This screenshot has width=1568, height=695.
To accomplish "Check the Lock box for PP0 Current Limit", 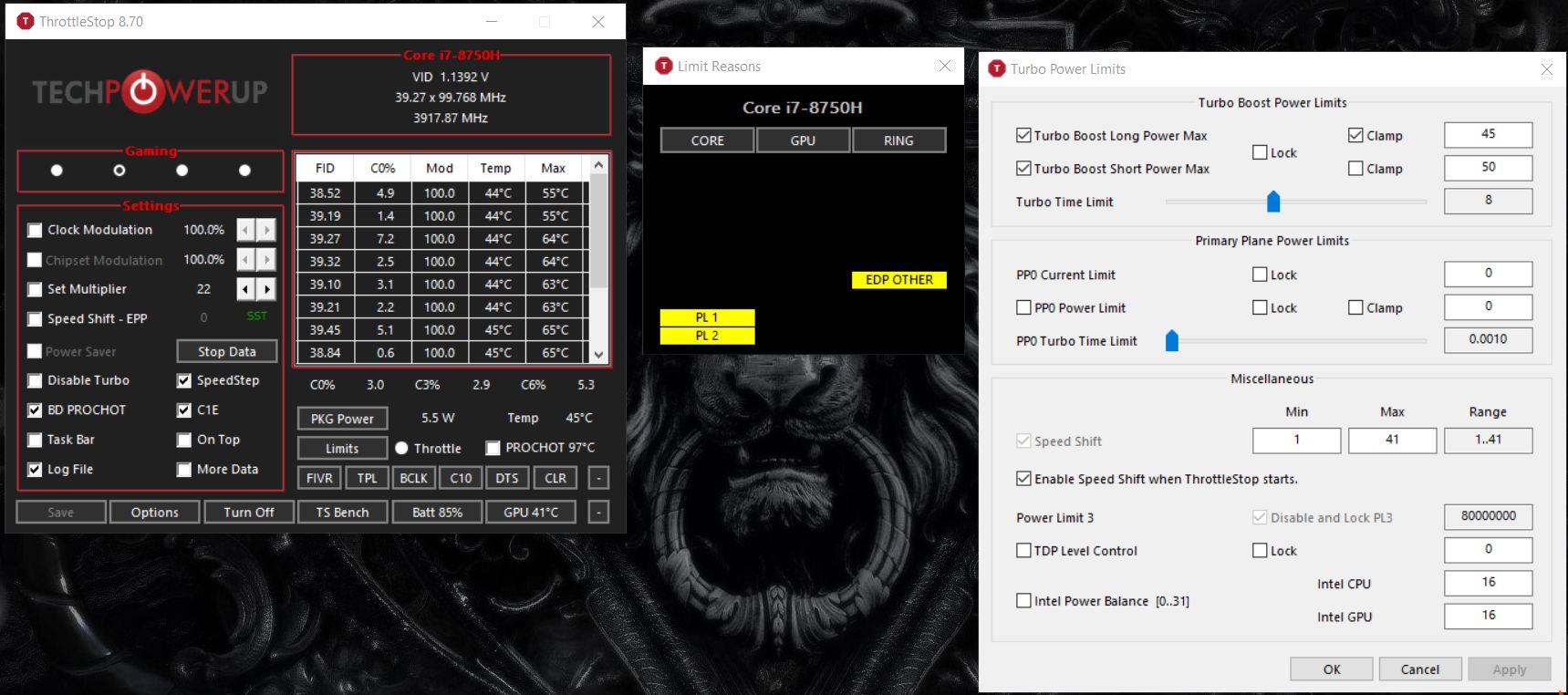I will (1260, 275).
